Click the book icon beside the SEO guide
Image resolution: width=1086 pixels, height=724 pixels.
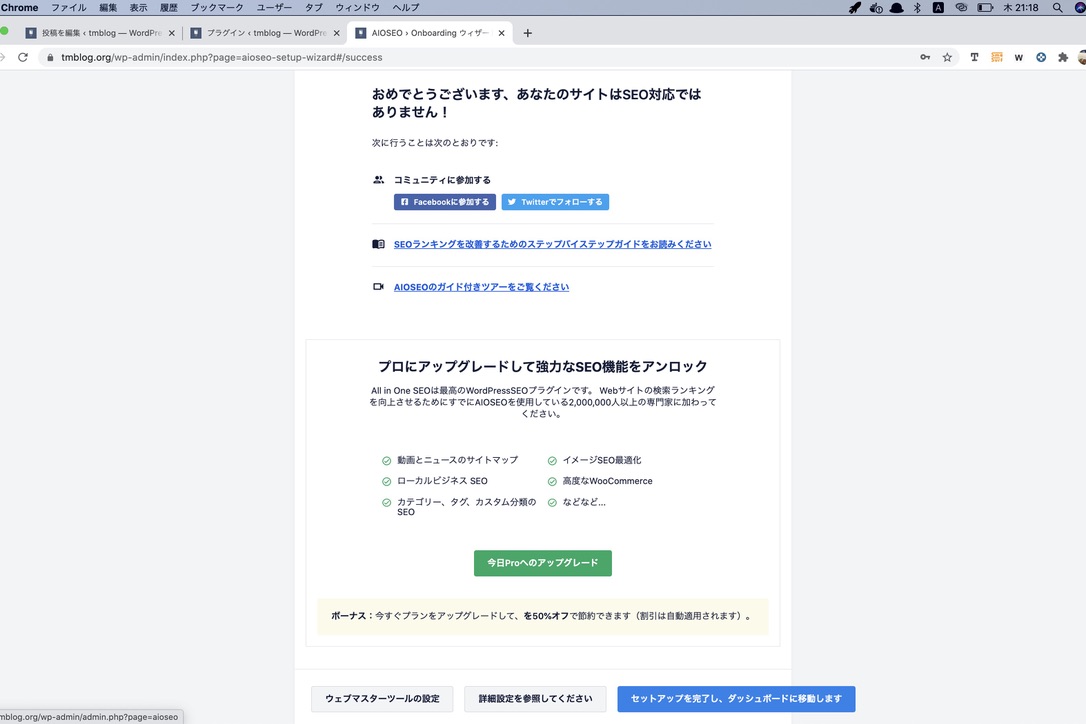pos(378,244)
